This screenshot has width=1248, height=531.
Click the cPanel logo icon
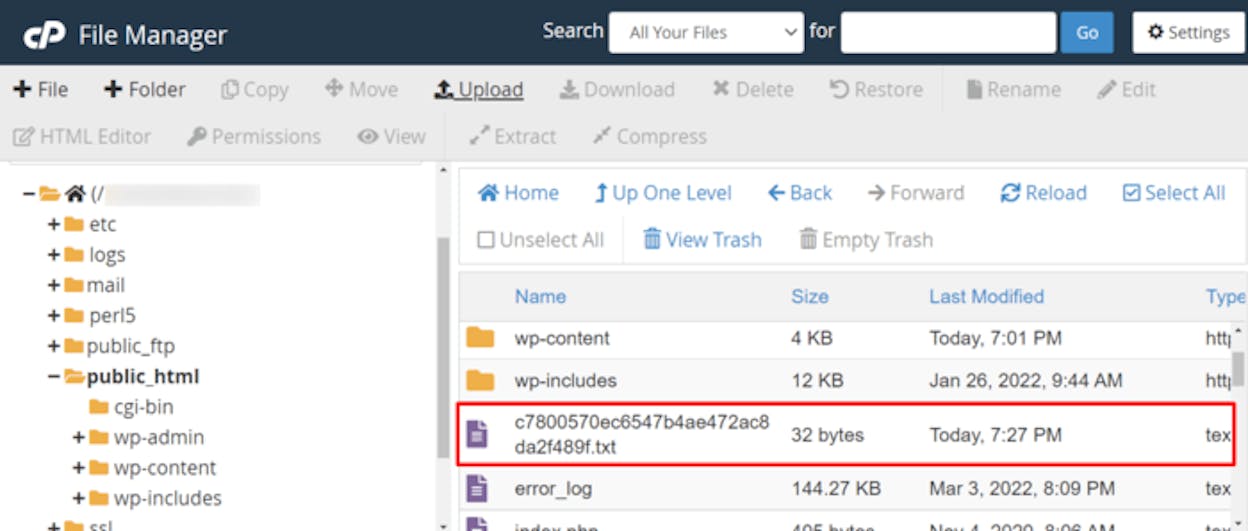[44, 35]
